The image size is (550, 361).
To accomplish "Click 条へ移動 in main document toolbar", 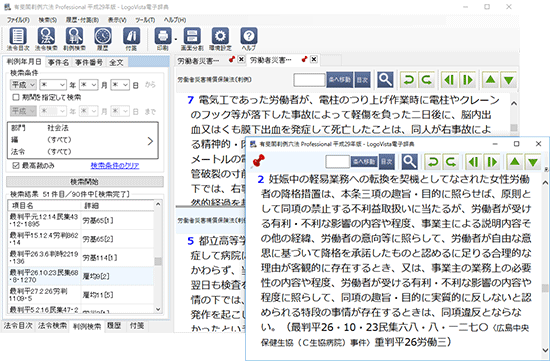I will point(339,80).
